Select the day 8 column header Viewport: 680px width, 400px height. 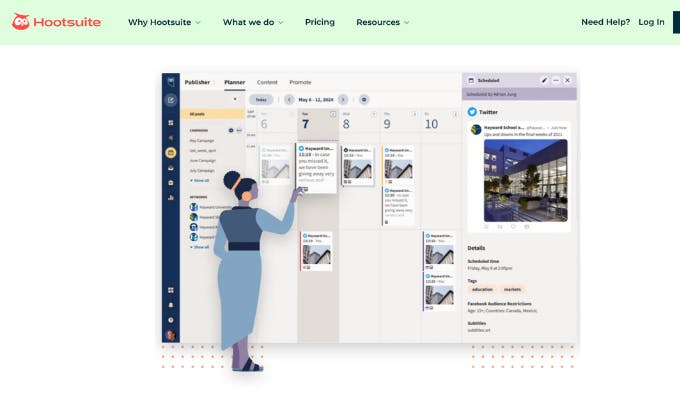click(359, 121)
